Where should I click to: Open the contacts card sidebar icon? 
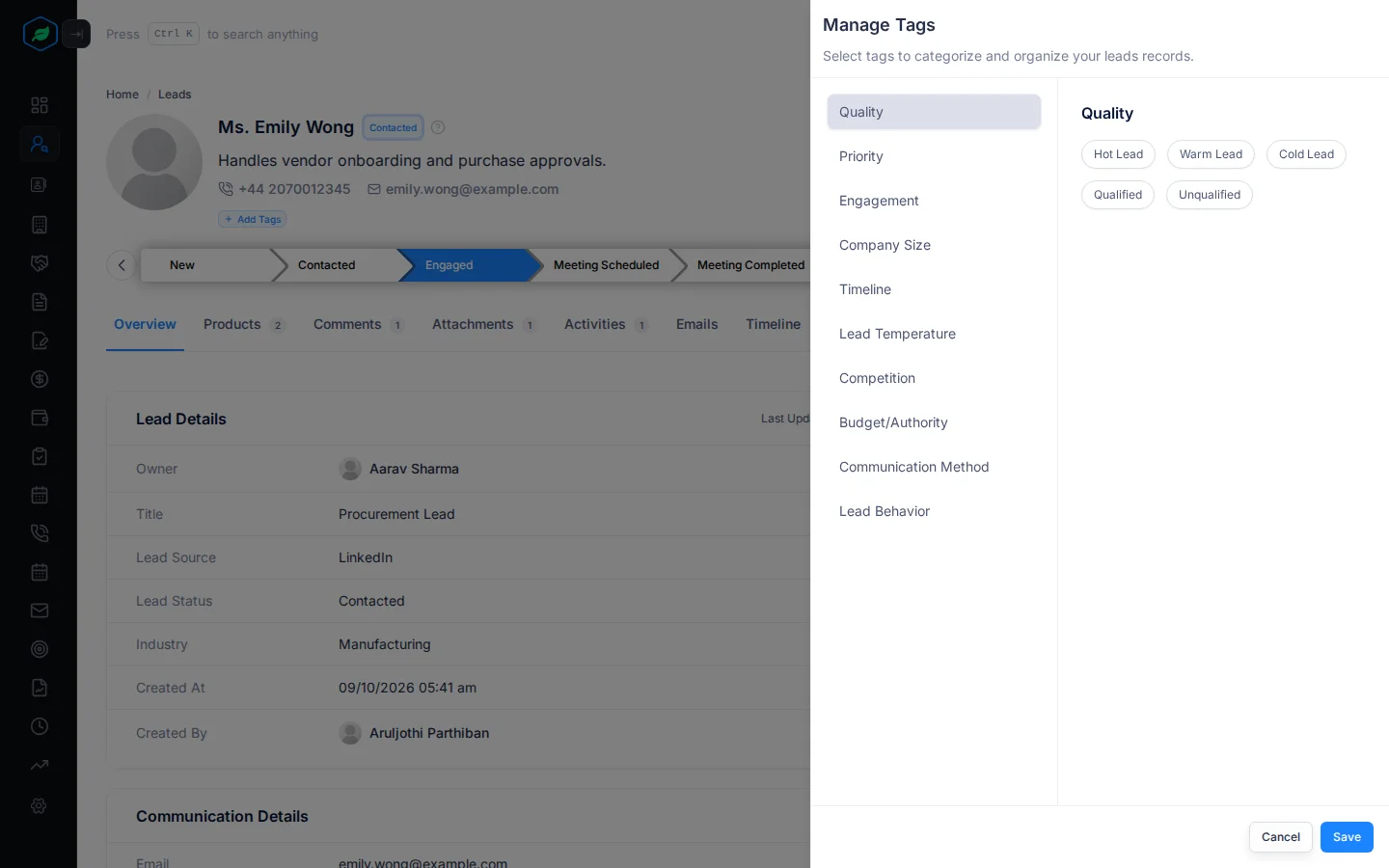point(40,184)
